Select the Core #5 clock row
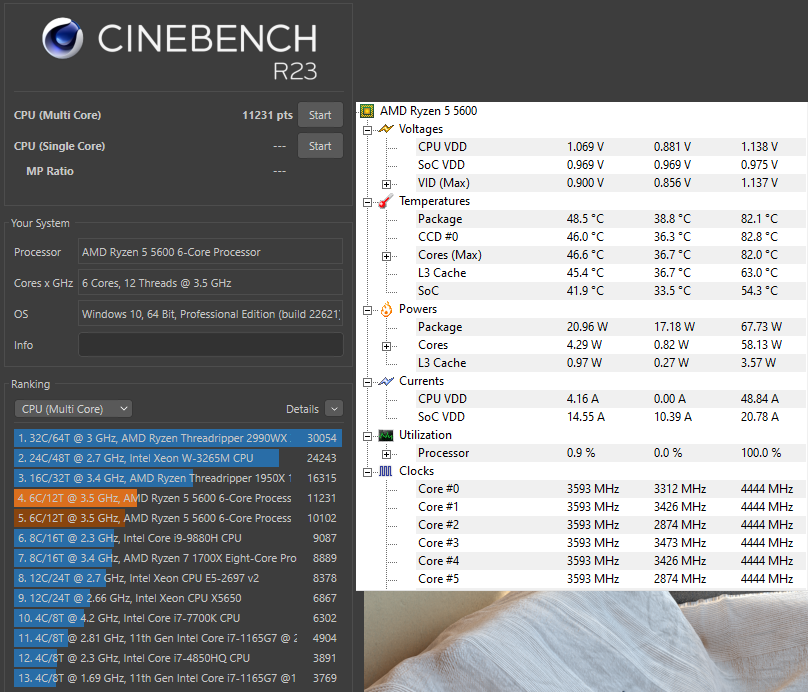The height and width of the screenshot is (692, 808). [x=611, y=579]
